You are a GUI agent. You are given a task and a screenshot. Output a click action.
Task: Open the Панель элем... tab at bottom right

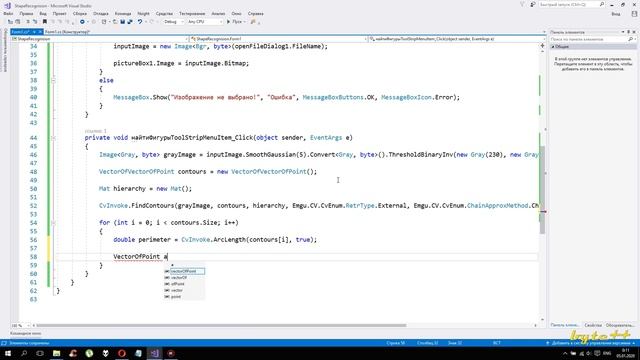click(x=564, y=325)
